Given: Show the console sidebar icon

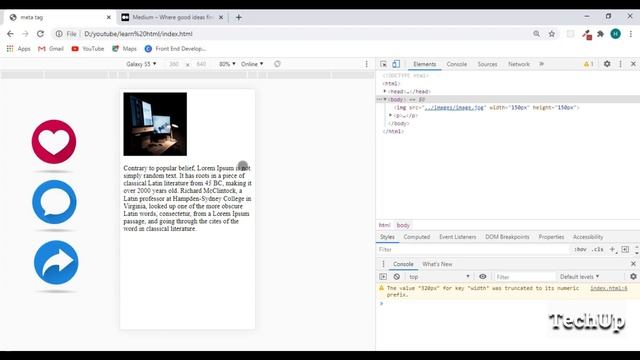Looking at the screenshot, I should (383, 277).
